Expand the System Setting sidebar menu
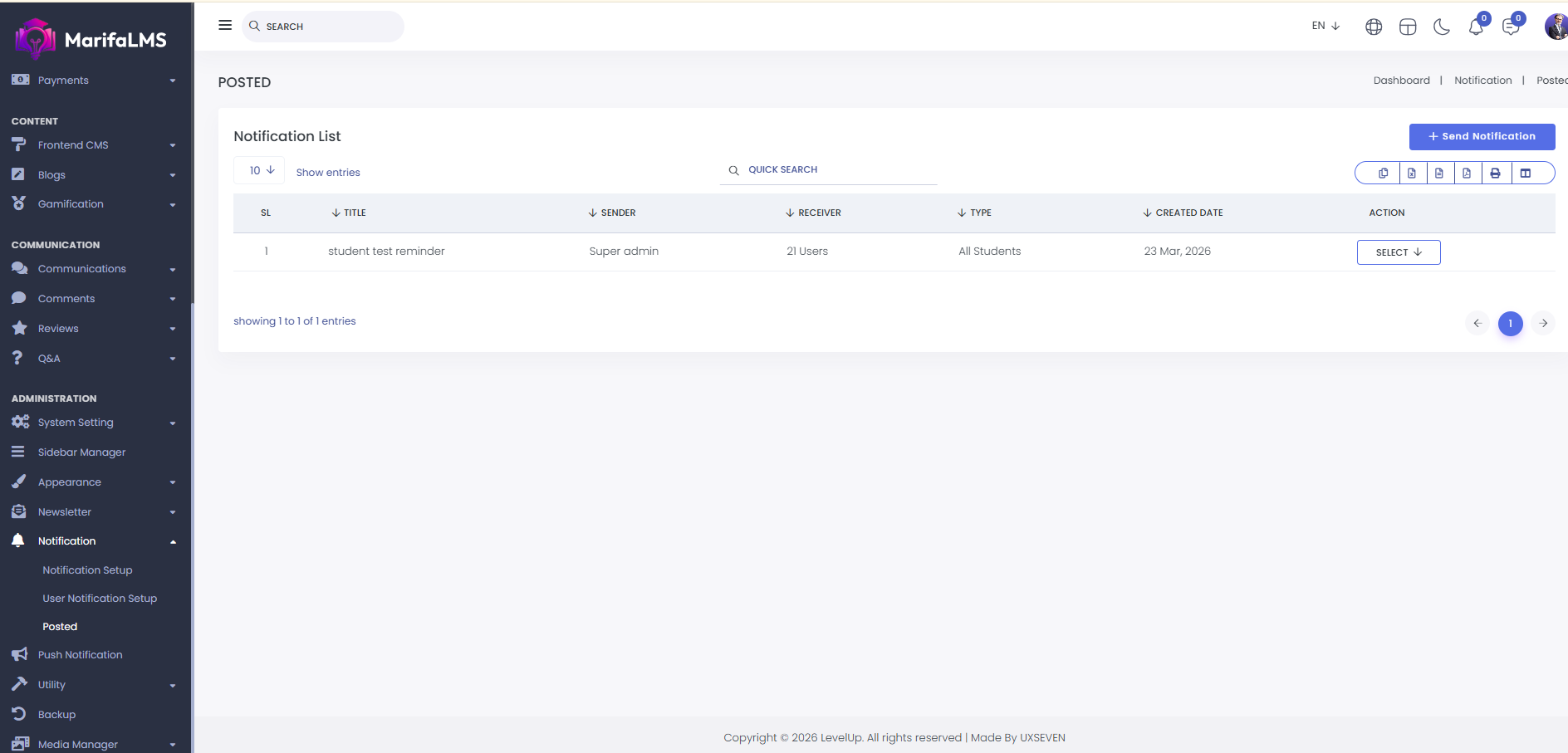 tap(76, 423)
